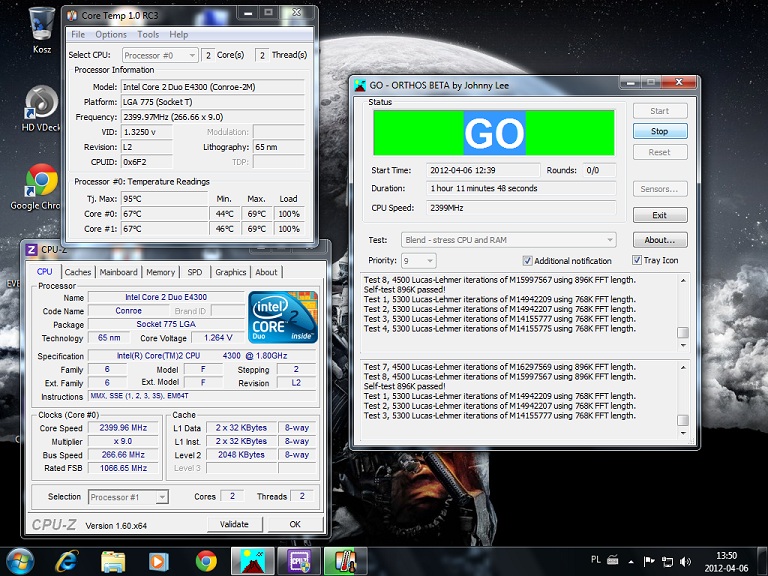Open Chrome from the taskbar
The width and height of the screenshot is (768, 576).
pyautogui.click(x=206, y=561)
